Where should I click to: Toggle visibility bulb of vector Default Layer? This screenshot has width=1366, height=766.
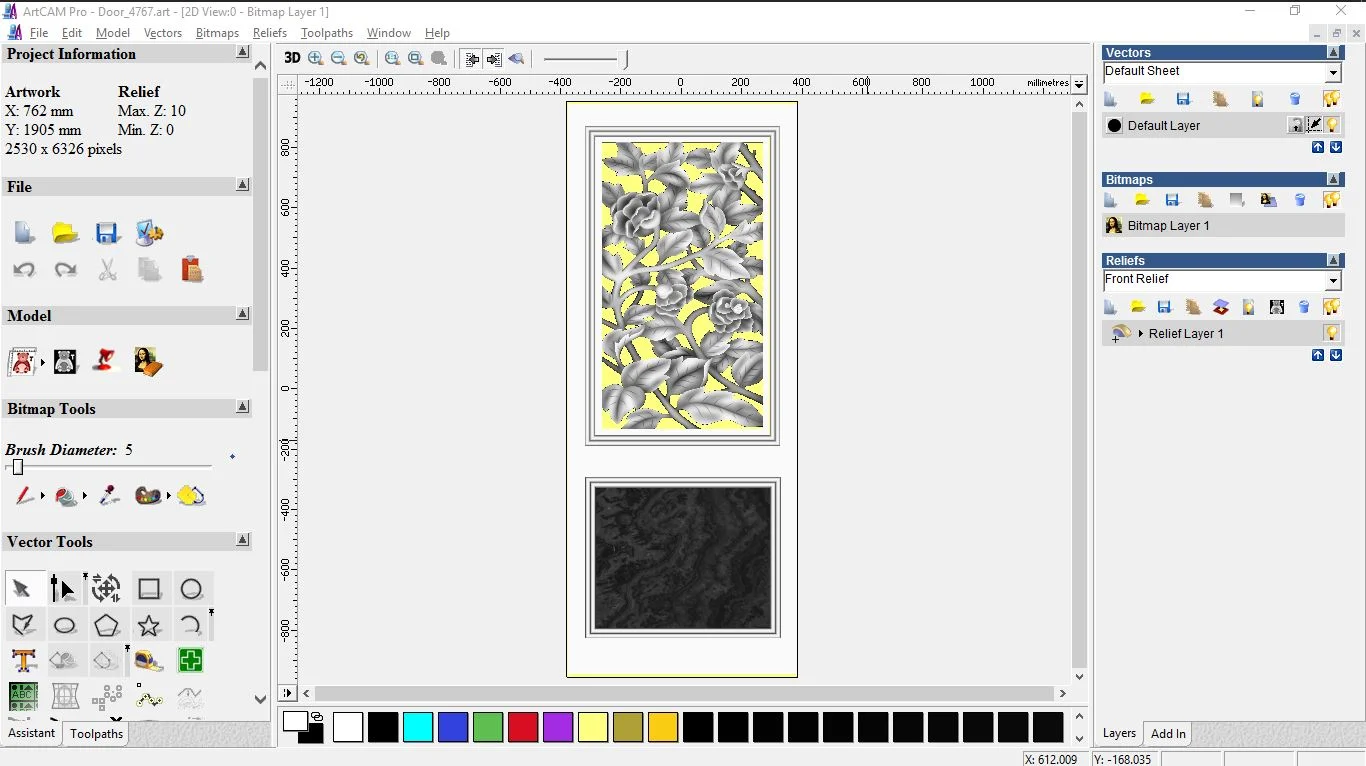1332,125
